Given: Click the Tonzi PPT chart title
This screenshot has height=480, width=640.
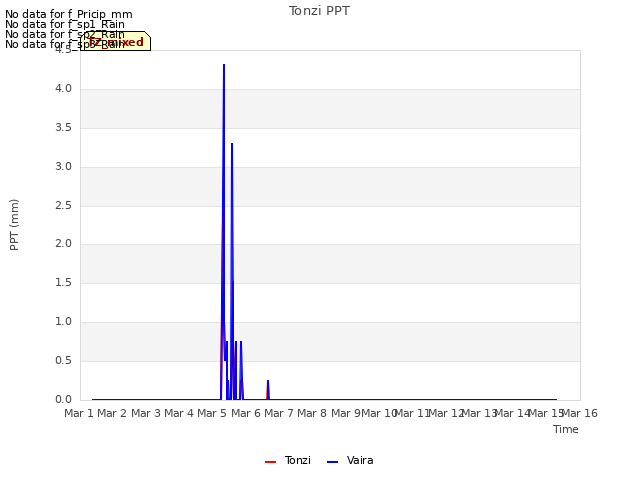Looking at the screenshot, I should (319, 11).
